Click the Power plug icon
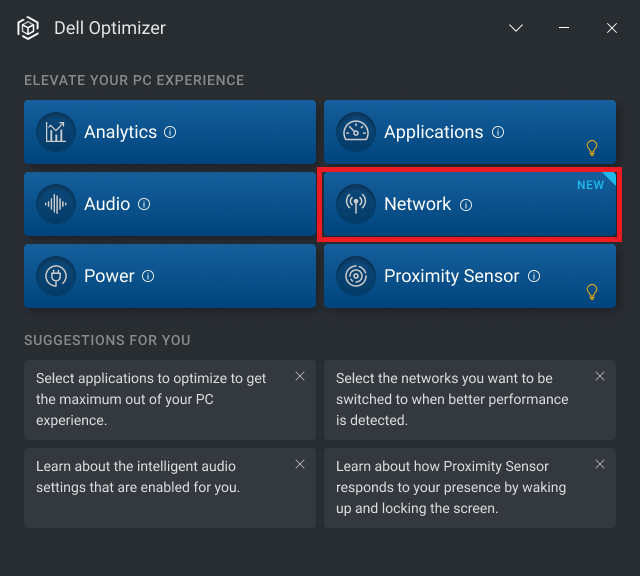 click(x=56, y=276)
